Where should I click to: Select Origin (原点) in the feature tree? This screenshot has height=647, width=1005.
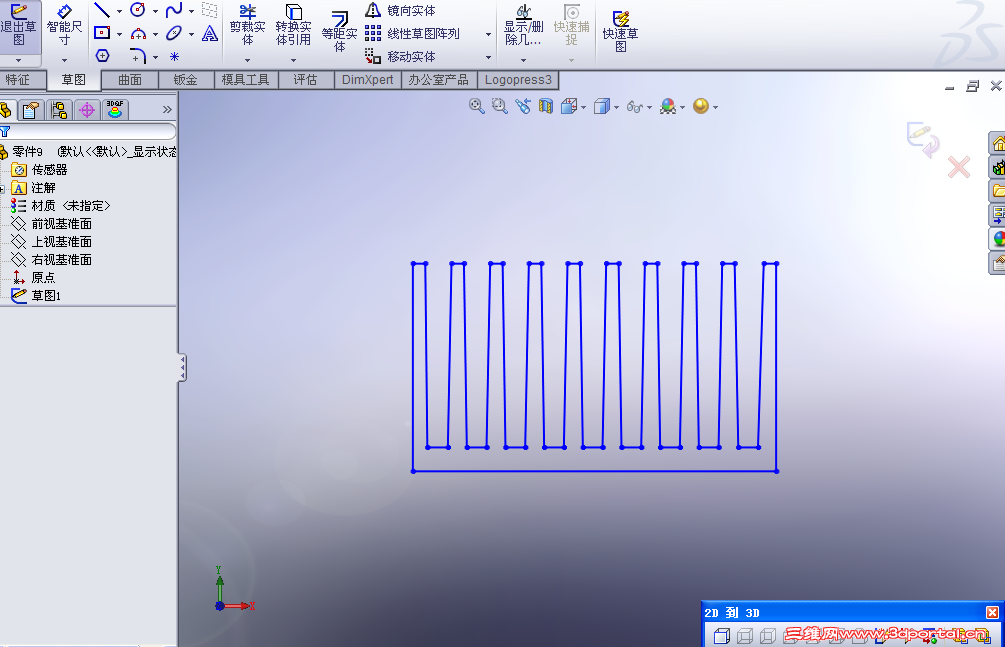[34, 278]
